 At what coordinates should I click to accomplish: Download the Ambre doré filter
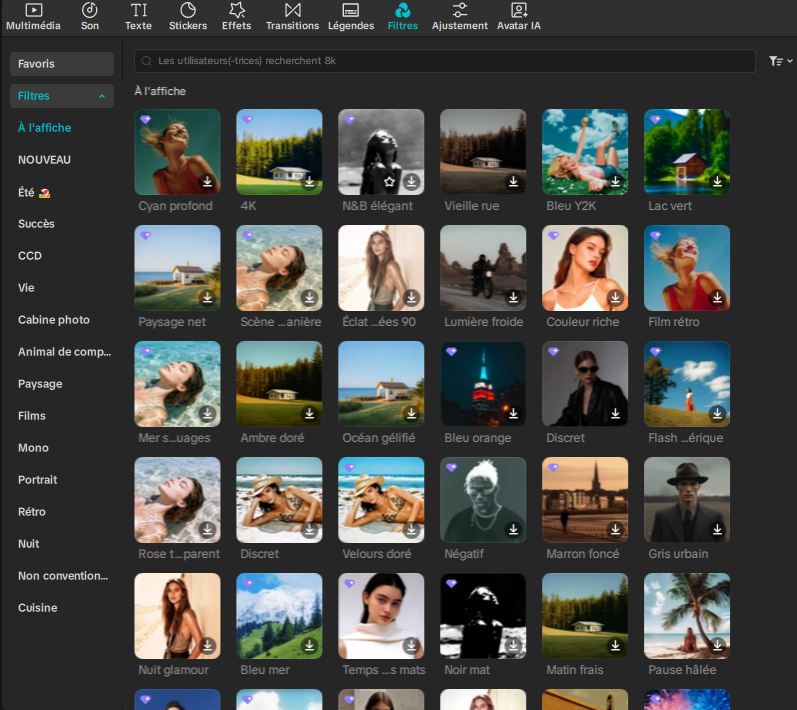(x=310, y=414)
